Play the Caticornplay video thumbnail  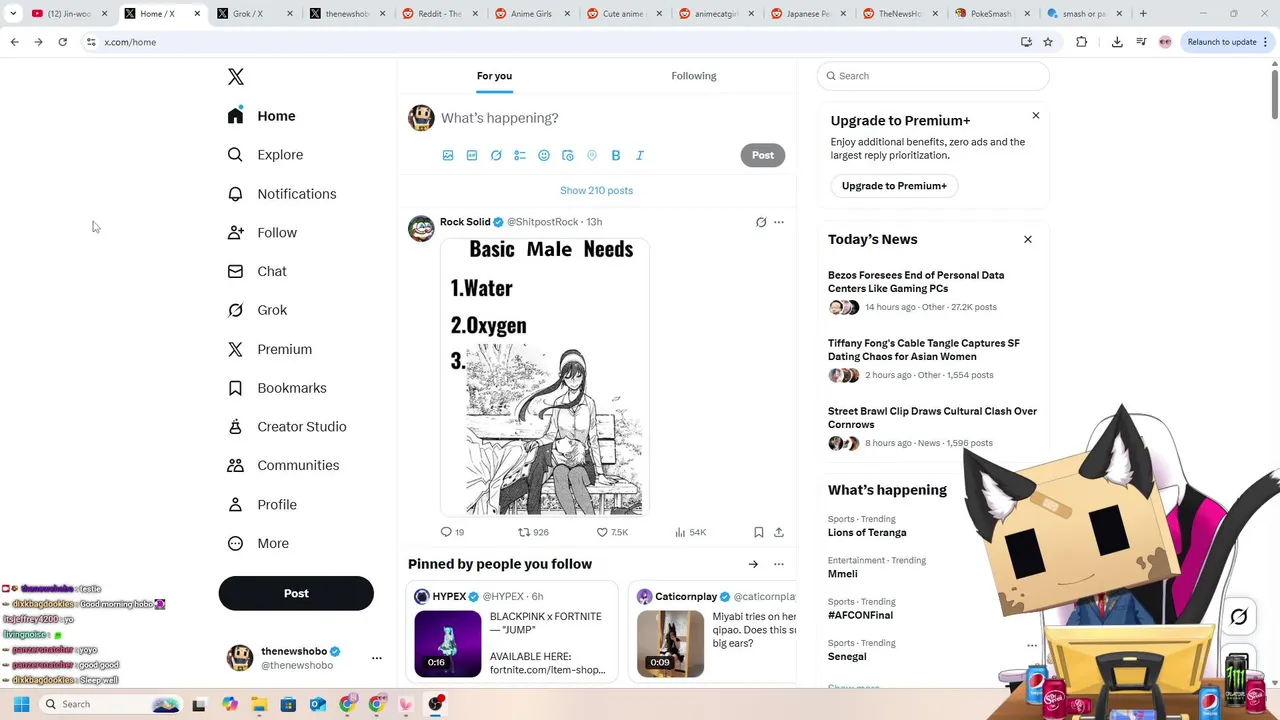coord(671,644)
